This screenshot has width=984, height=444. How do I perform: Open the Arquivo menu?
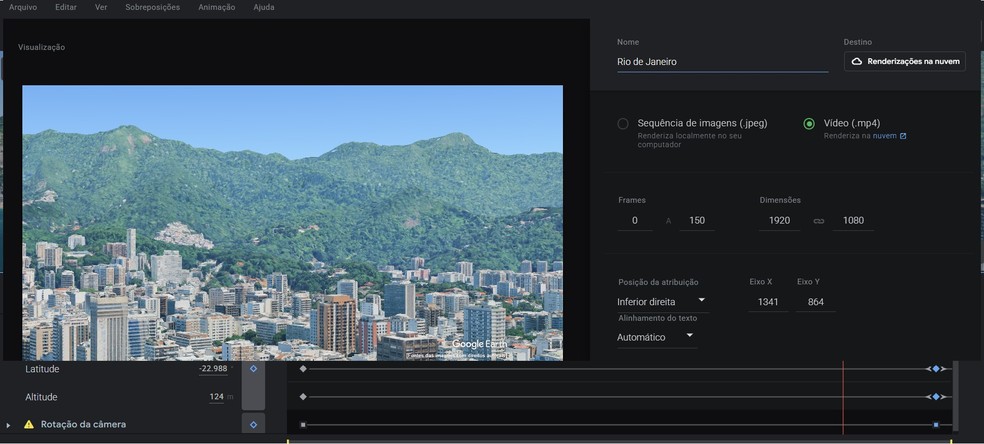click(x=23, y=8)
